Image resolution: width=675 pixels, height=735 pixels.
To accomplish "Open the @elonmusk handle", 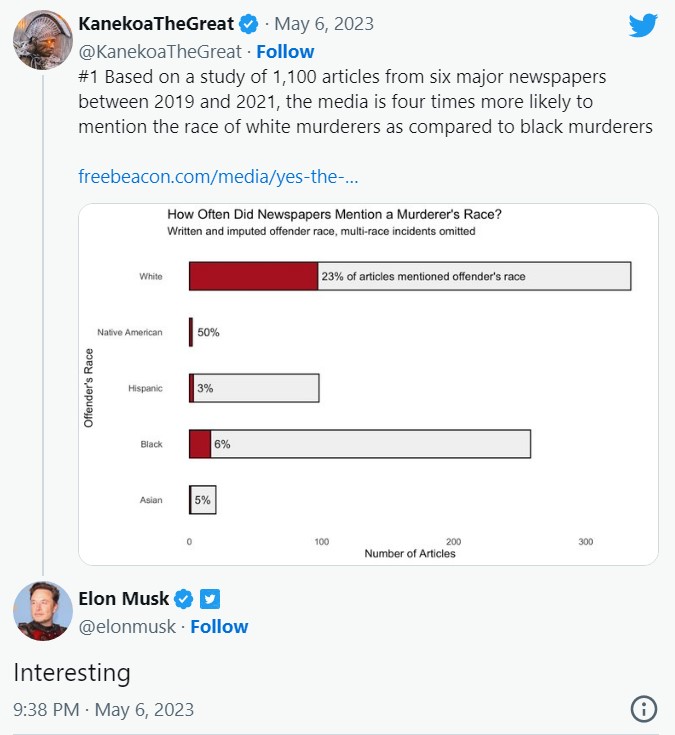I will (127, 627).
